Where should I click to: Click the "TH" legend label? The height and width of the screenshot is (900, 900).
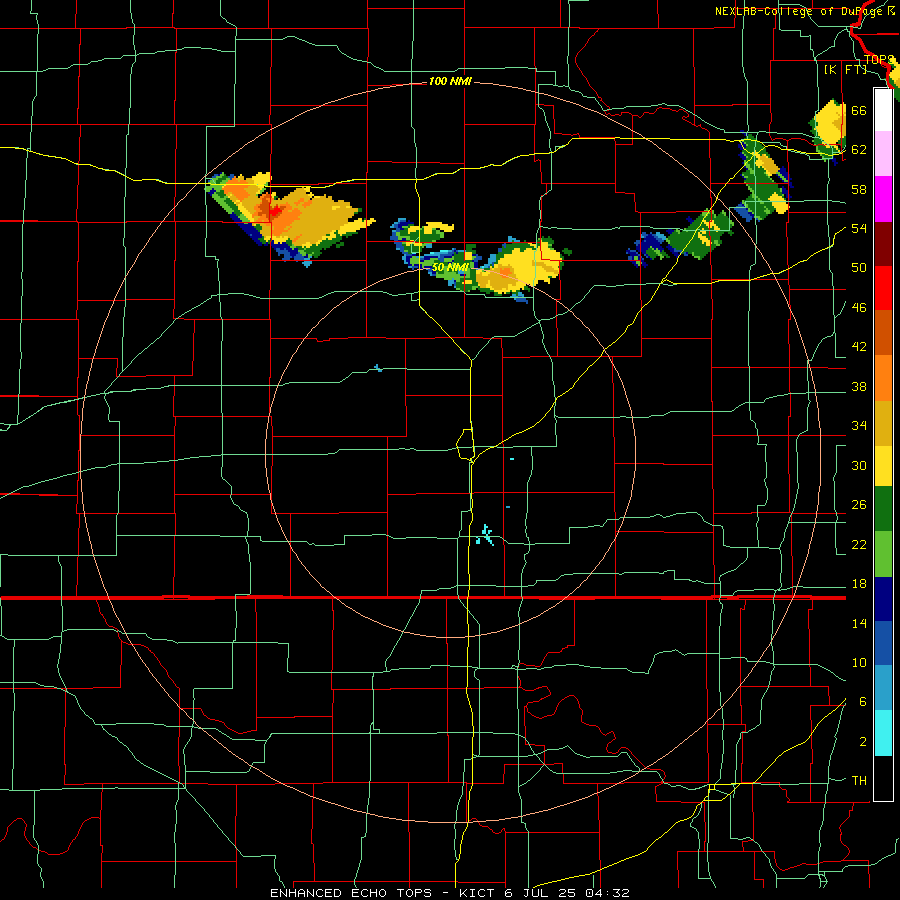click(859, 781)
